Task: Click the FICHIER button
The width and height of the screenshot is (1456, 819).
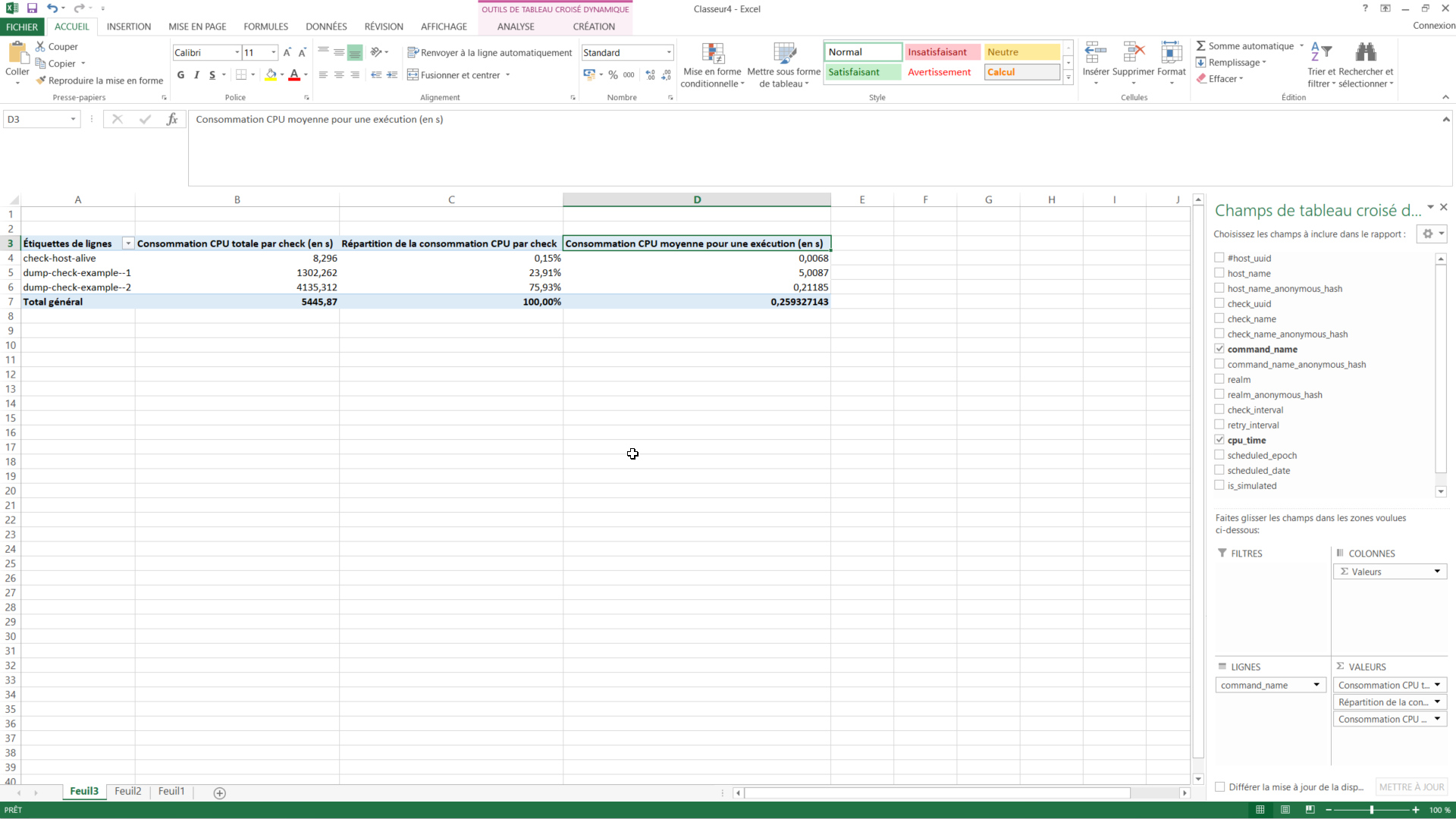Action: coord(22,27)
